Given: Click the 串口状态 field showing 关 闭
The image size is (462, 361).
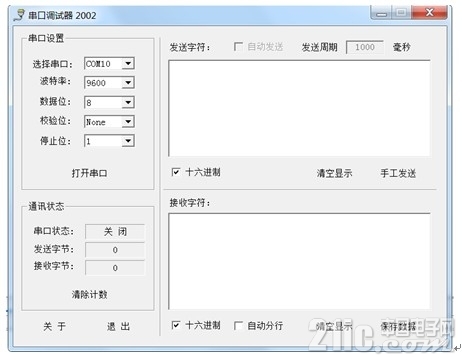Looking at the screenshot, I should (115, 231).
